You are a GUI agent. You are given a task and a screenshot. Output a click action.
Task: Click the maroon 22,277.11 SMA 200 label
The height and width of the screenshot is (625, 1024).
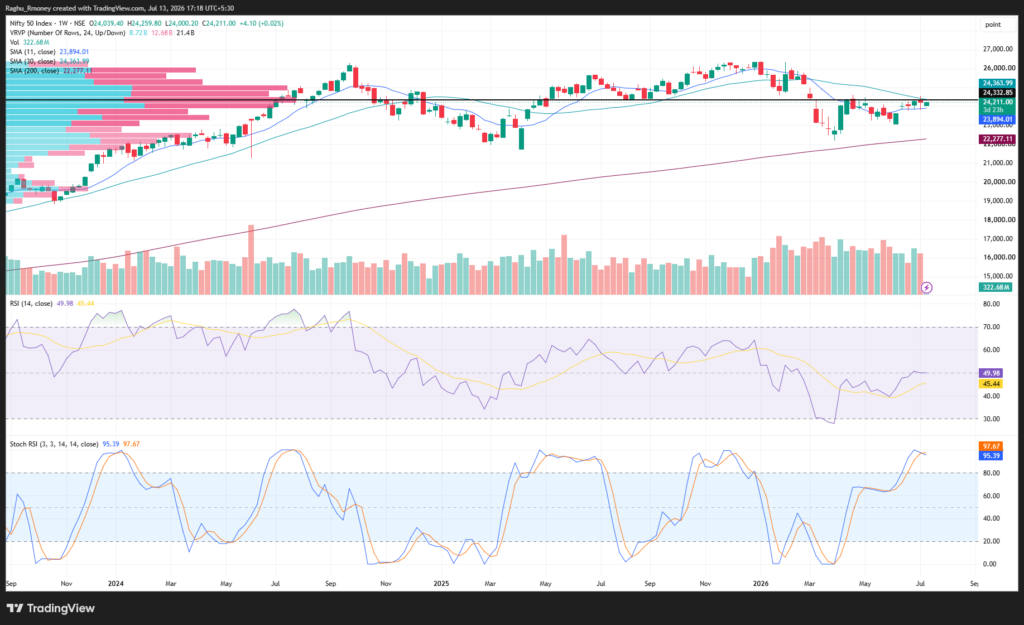pos(997,139)
